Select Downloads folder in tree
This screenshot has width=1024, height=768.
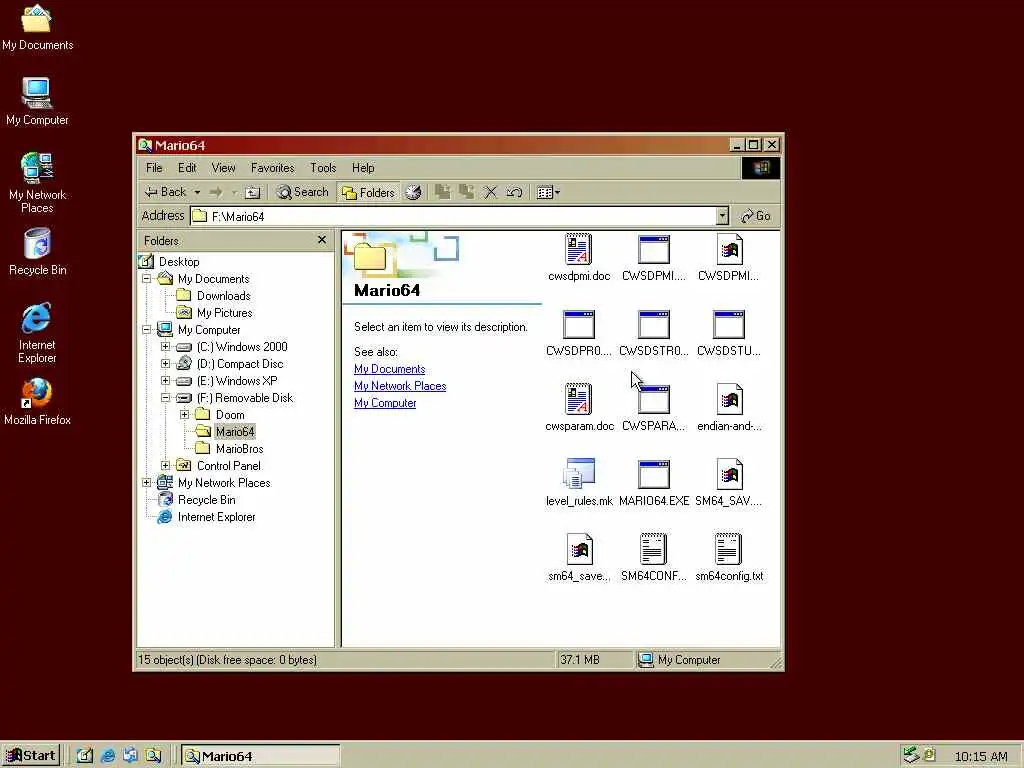[x=223, y=296]
